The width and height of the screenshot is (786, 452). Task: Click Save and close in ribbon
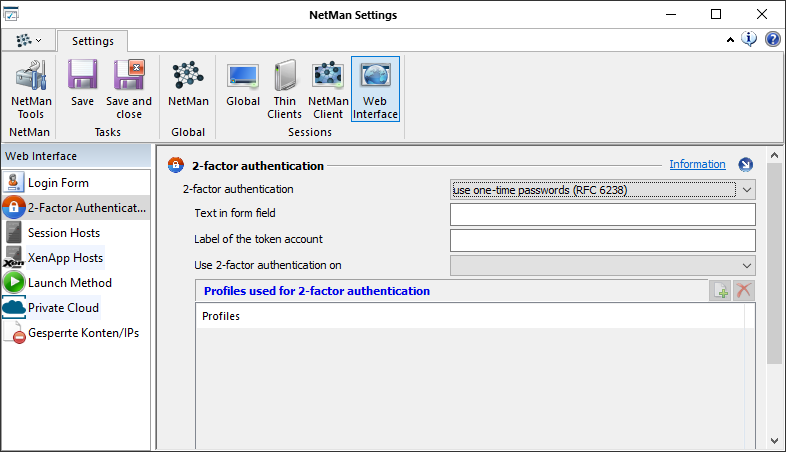click(129, 90)
